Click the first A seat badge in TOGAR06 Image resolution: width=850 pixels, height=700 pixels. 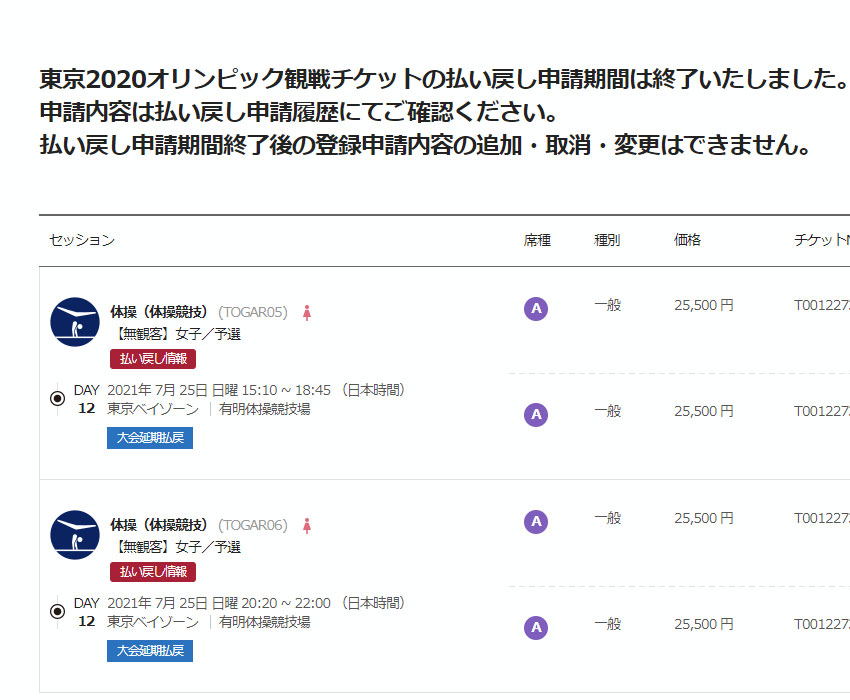click(x=536, y=522)
